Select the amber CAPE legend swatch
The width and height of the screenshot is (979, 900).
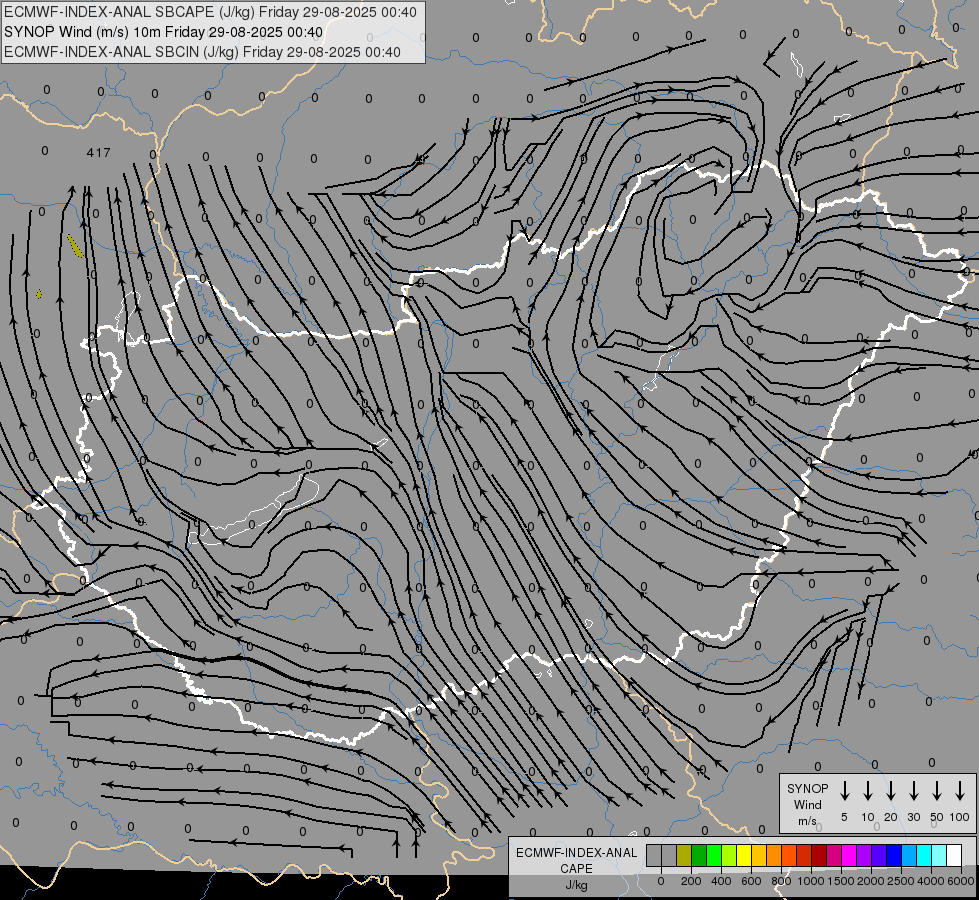click(759, 855)
